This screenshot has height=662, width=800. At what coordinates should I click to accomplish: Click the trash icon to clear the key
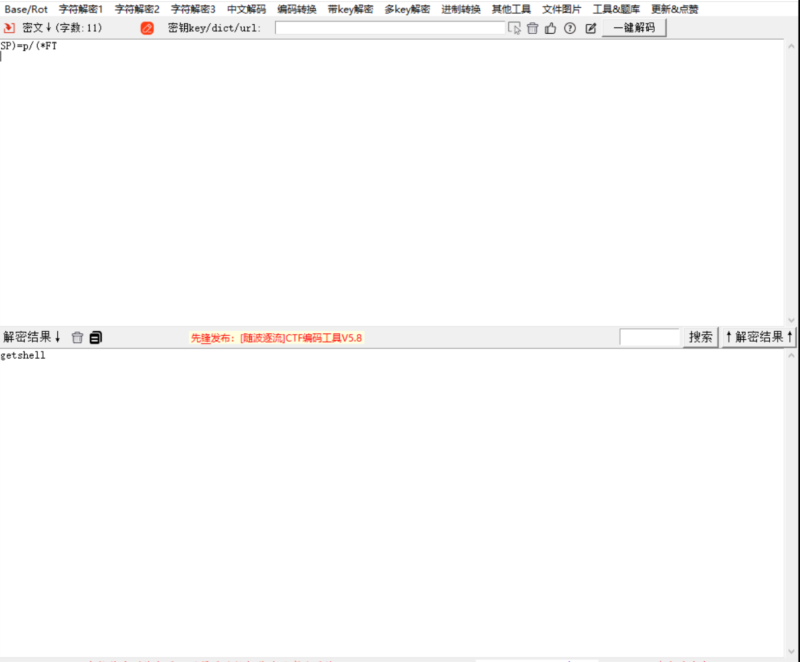pyautogui.click(x=533, y=28)
